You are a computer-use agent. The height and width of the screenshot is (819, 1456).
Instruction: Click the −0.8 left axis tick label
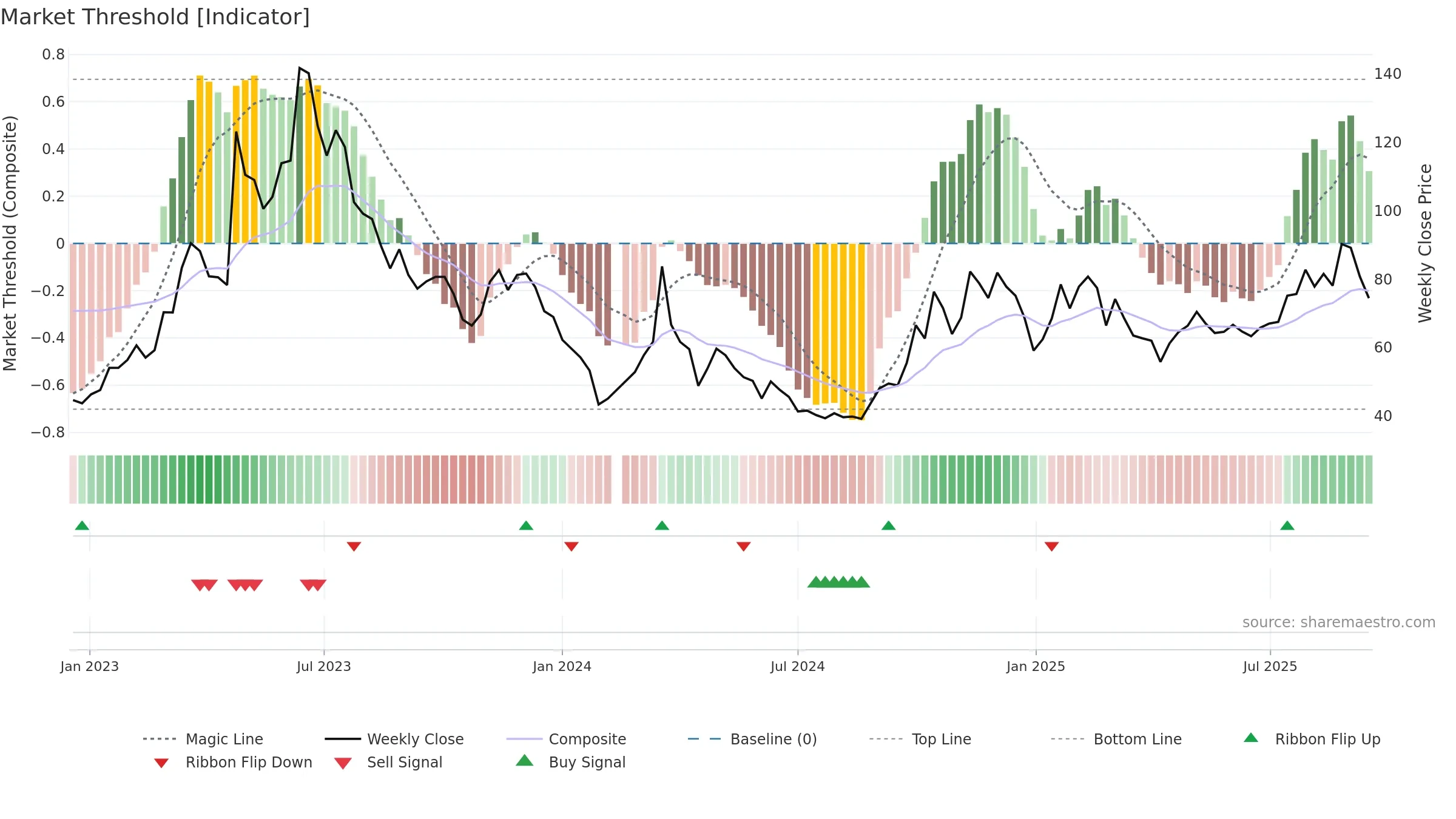click(x=48, y=433)
